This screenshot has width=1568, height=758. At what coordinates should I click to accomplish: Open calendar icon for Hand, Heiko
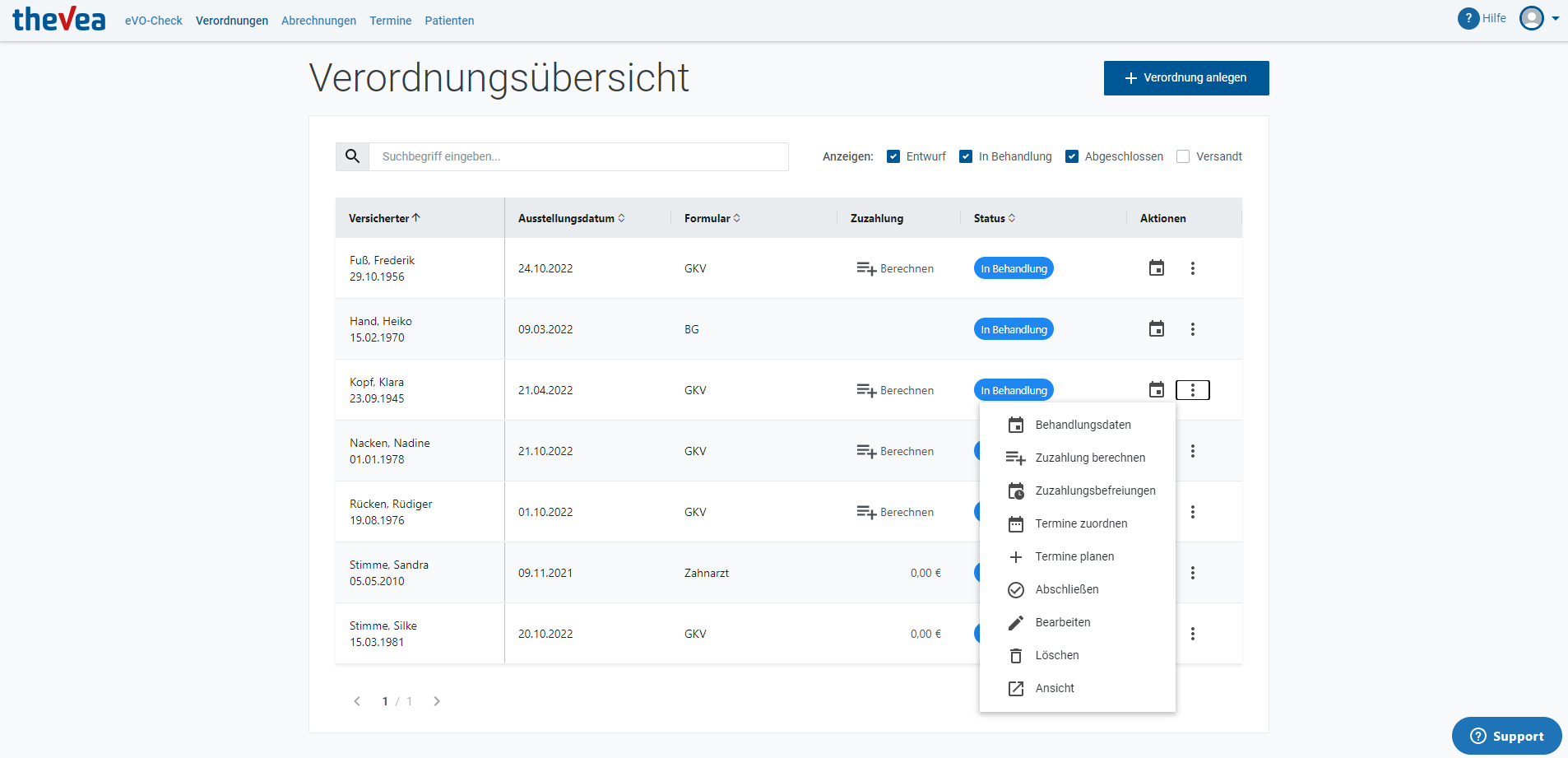pyautogui.click(x=1157, y=329)
